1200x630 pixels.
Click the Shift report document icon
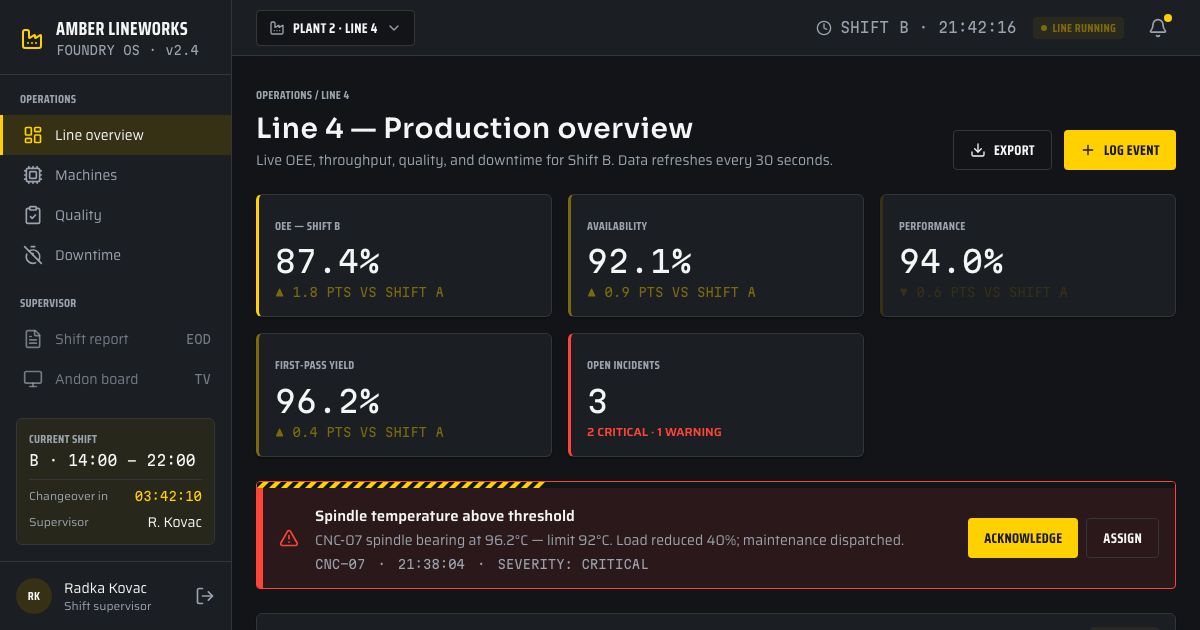(33, 339)
